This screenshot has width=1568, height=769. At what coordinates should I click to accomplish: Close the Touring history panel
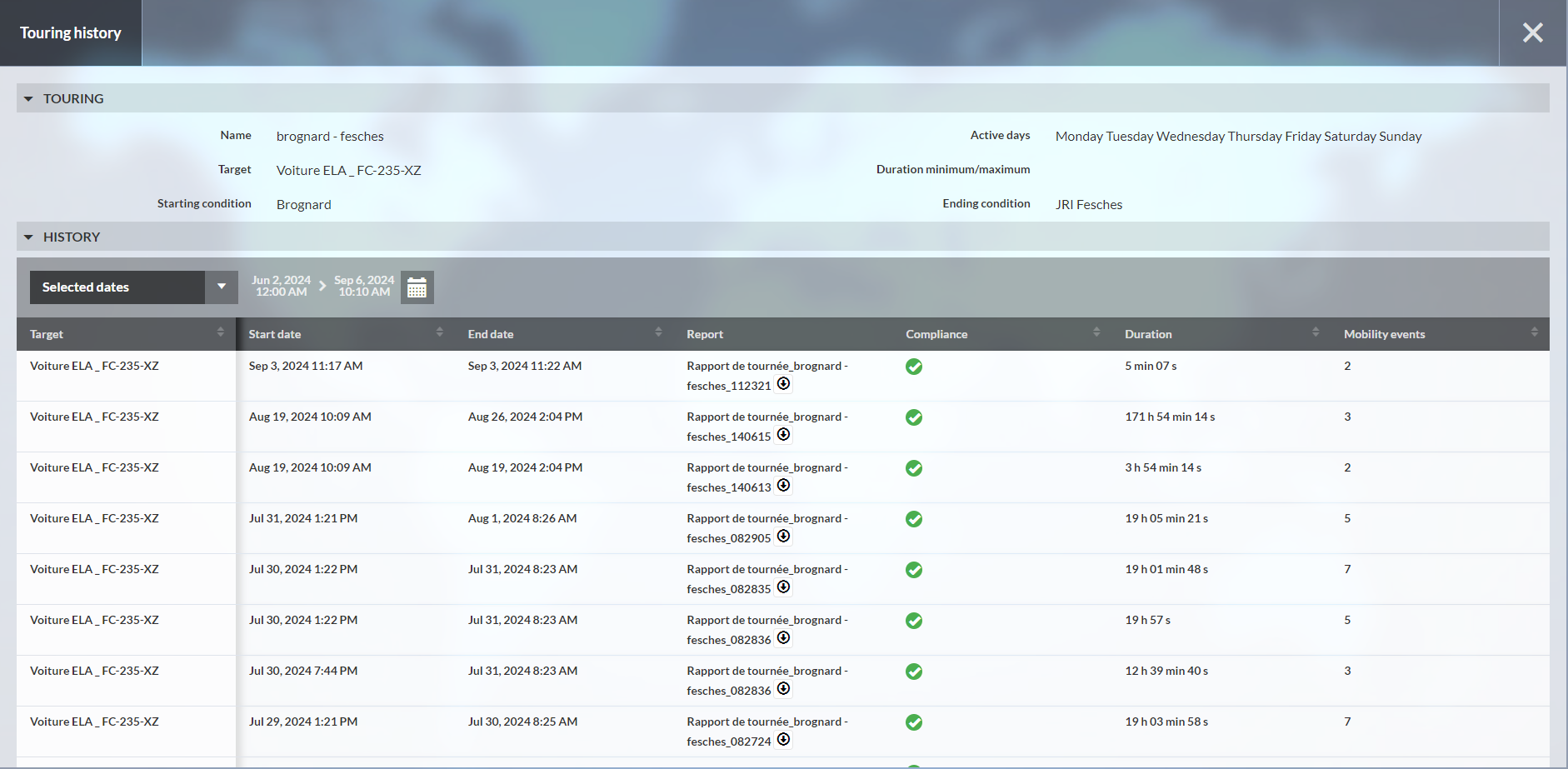[x=1532, y=33]
